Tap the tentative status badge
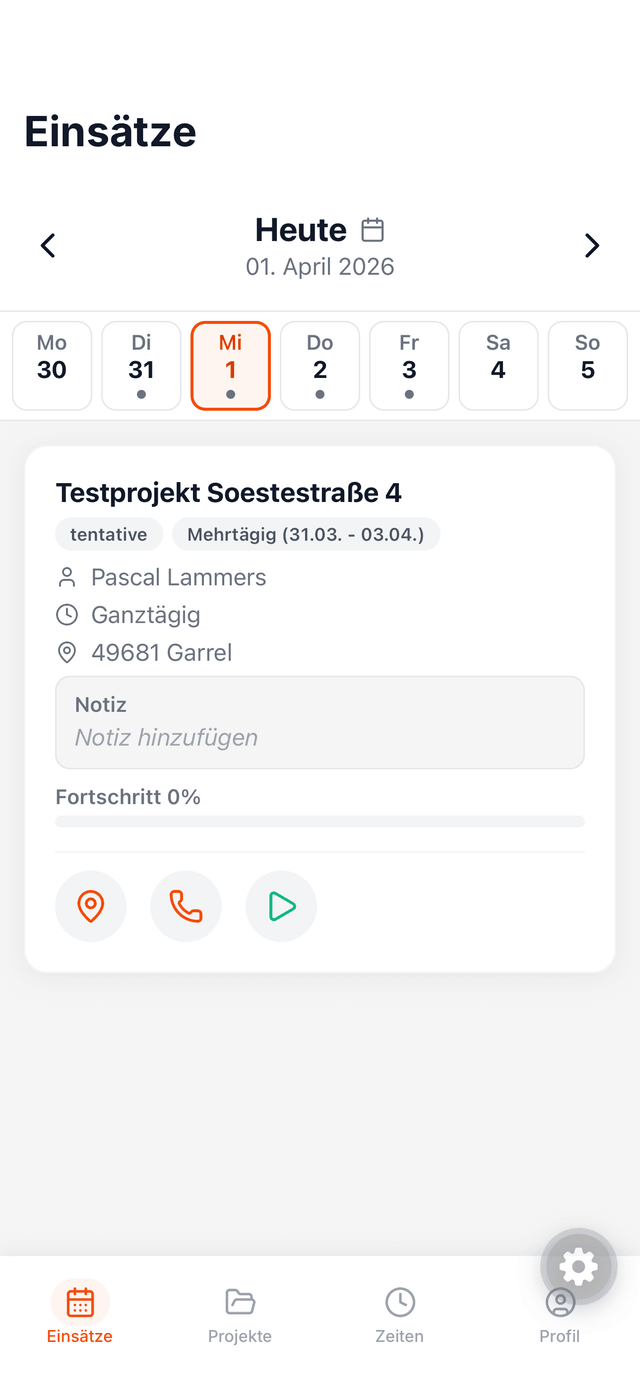The height and width of the screenshot is (1387, 640). click(x=108, y=534)
